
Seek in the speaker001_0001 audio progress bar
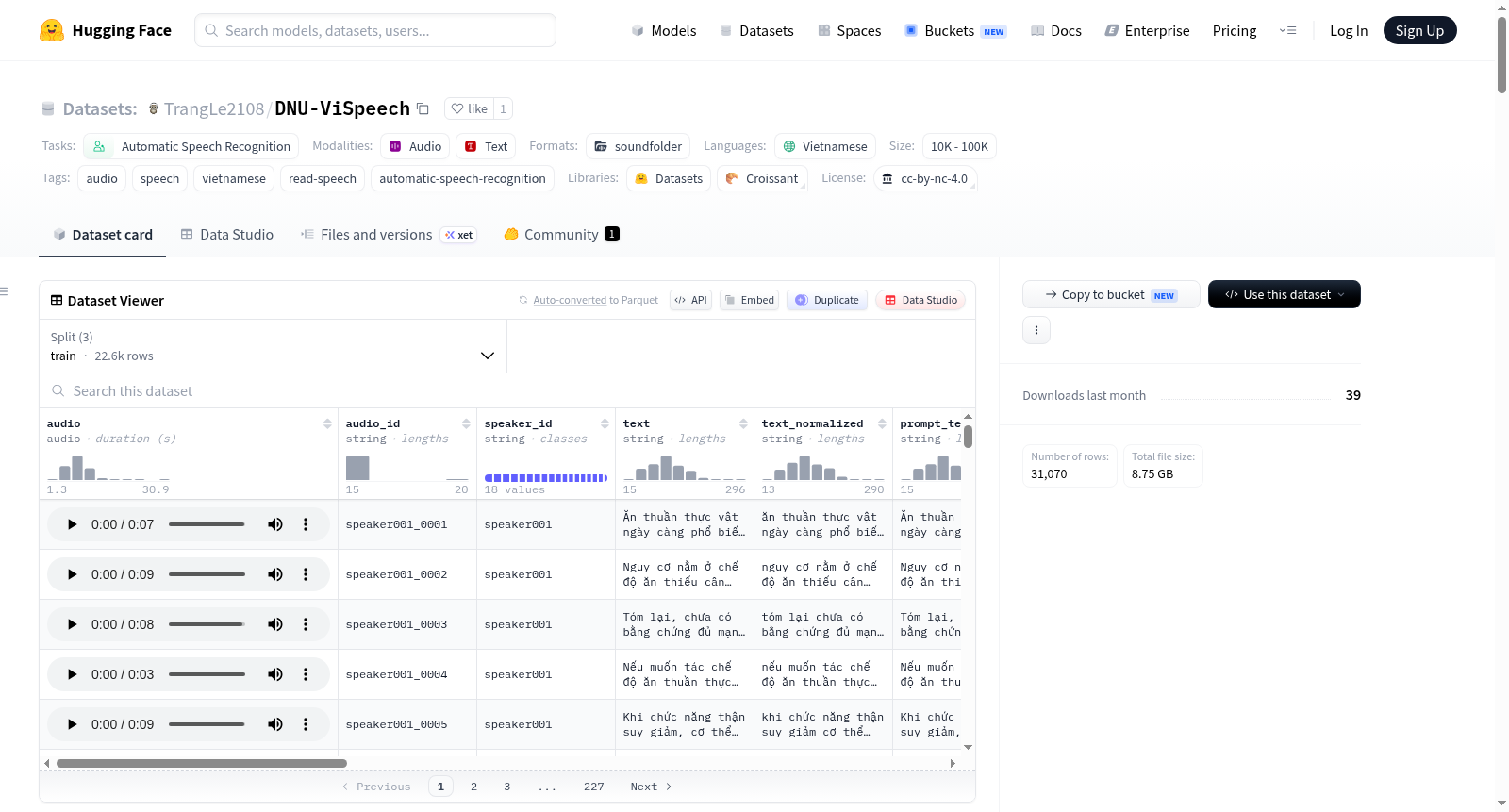click(x=207, y=524)
